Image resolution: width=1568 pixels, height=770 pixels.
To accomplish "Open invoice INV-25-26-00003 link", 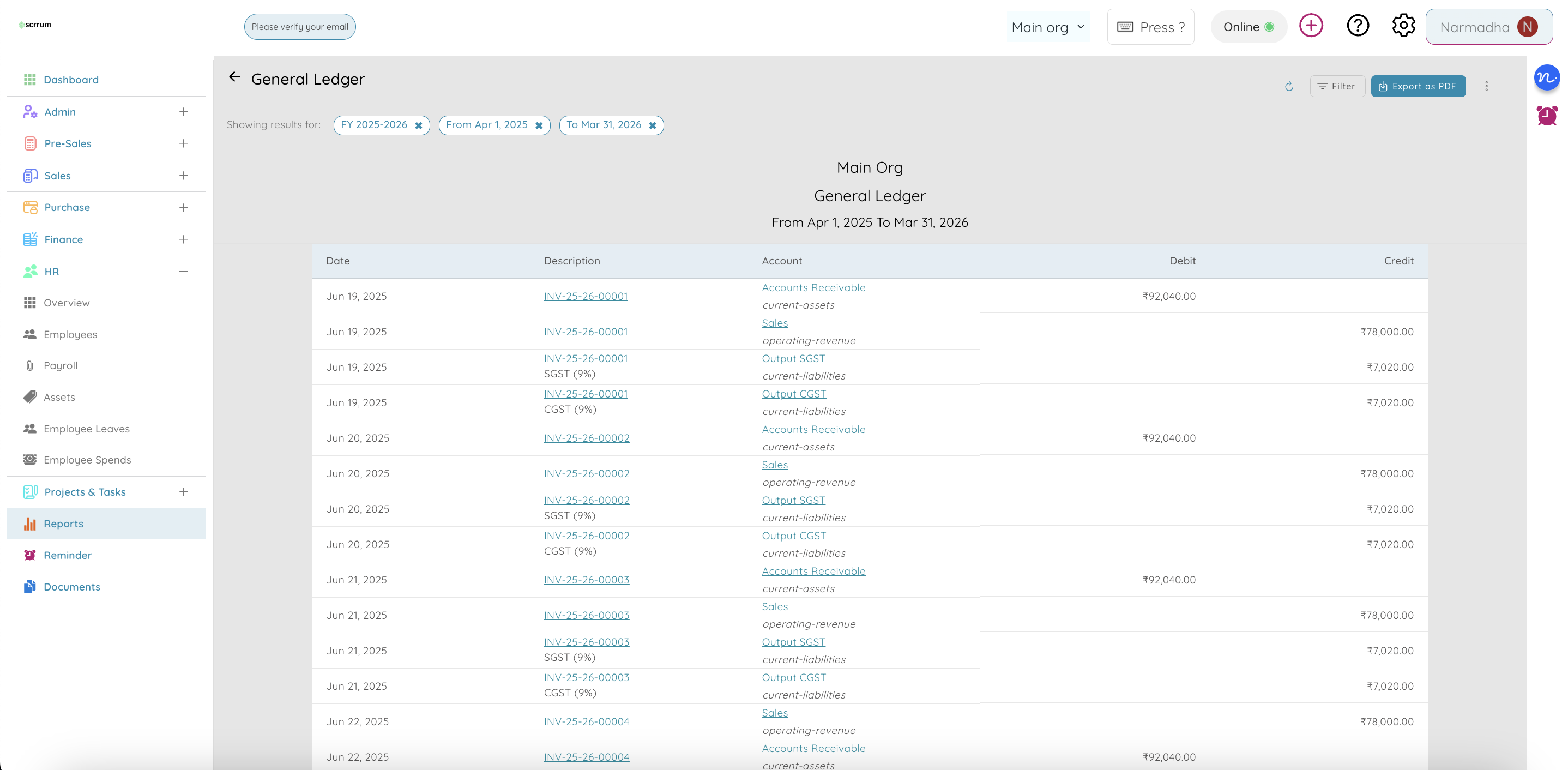I will (586, 580).
